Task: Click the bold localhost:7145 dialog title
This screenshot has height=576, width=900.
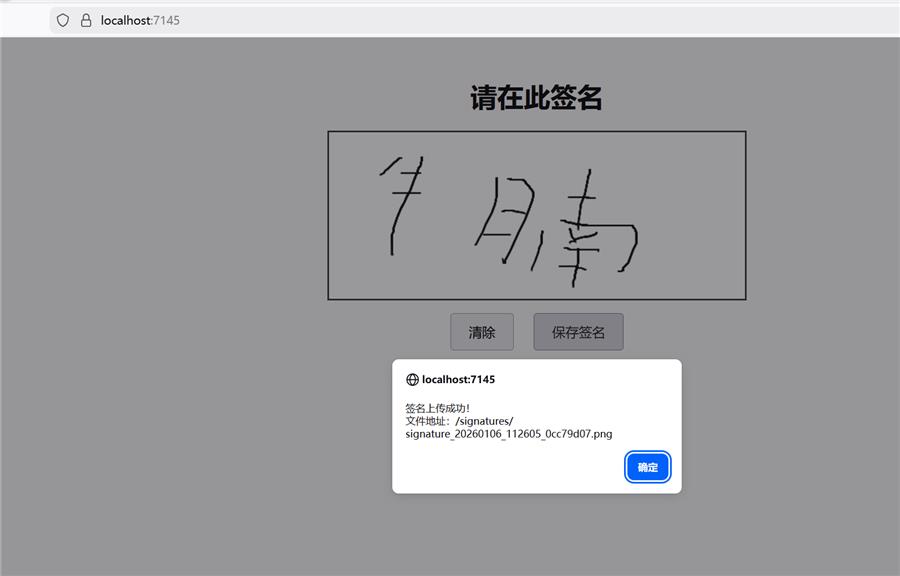Action: pyautogui.click(x=458, y=380)
